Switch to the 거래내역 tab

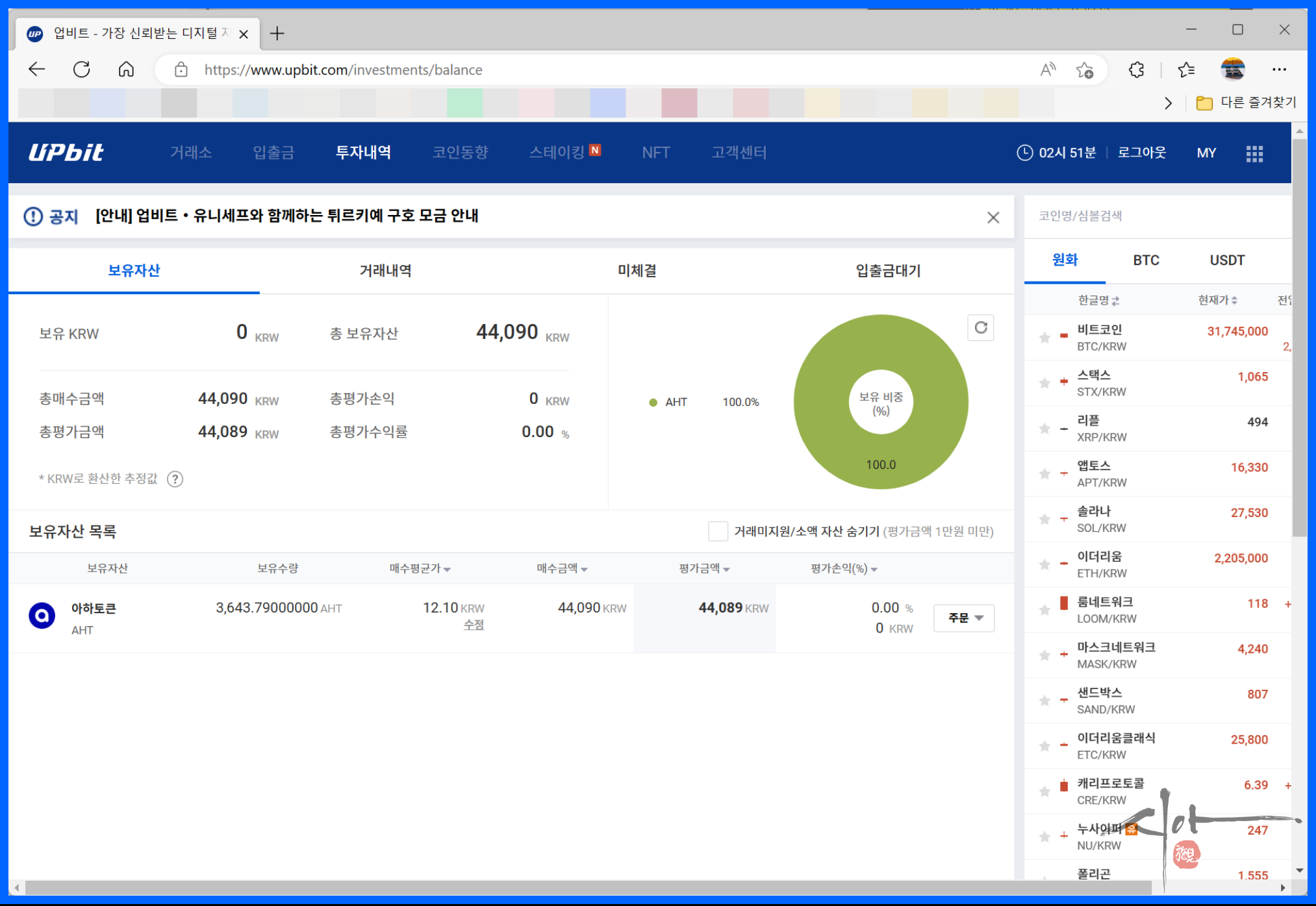click(385, 271)
